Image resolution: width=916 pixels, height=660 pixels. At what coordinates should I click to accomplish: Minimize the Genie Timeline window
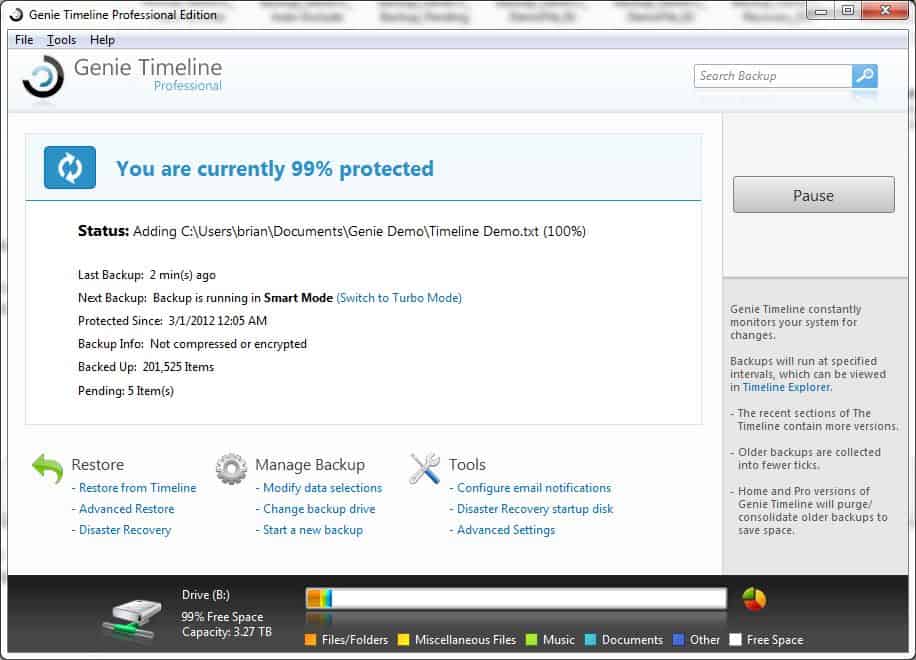click(821, 11)
